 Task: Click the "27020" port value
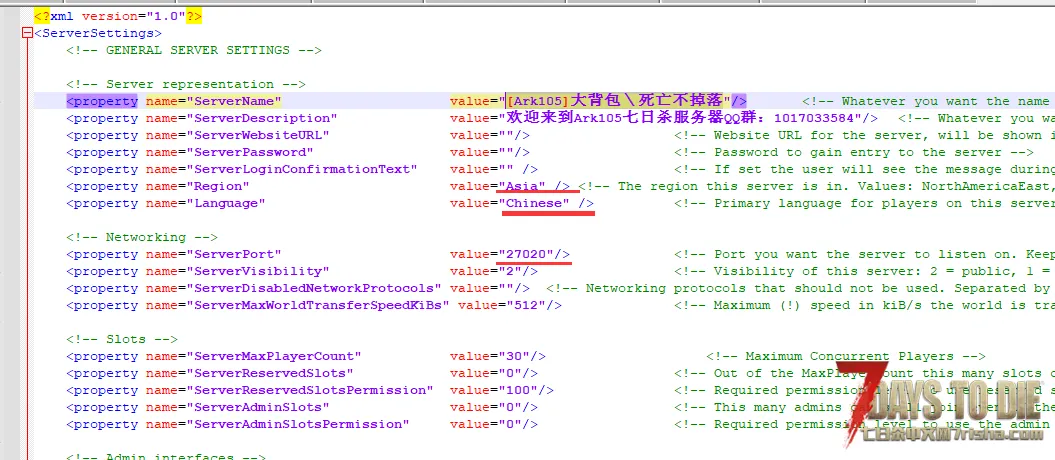coord(526,254)
